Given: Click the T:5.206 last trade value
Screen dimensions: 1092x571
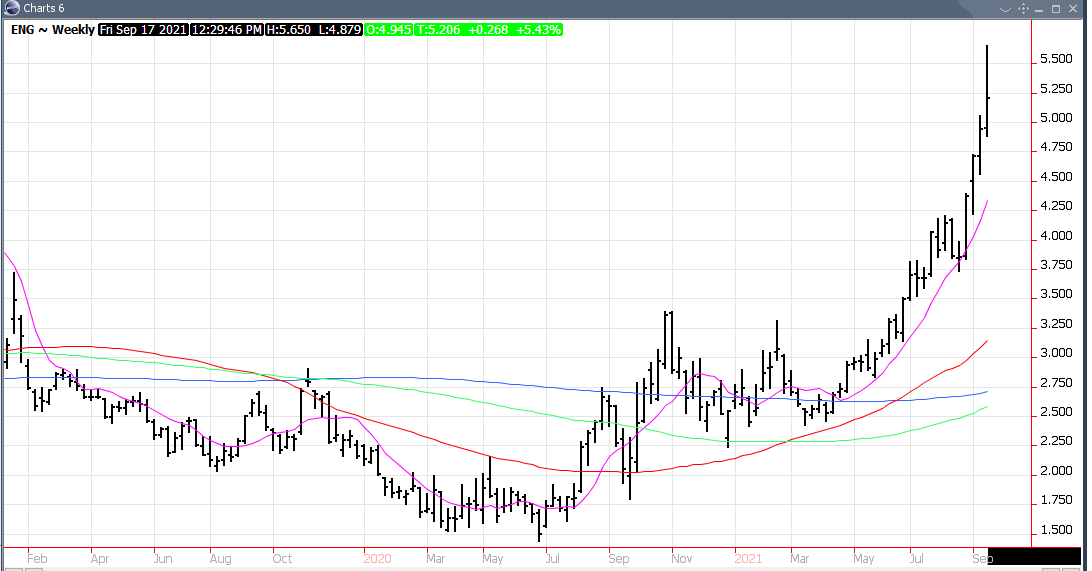Looking at the screenshot, I should 437,30.
